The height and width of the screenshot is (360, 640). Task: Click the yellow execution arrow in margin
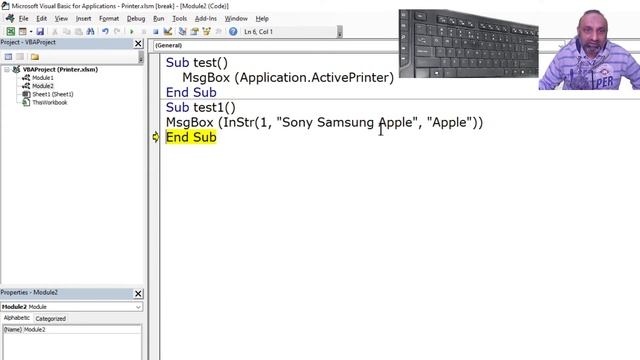coord(156,137)
